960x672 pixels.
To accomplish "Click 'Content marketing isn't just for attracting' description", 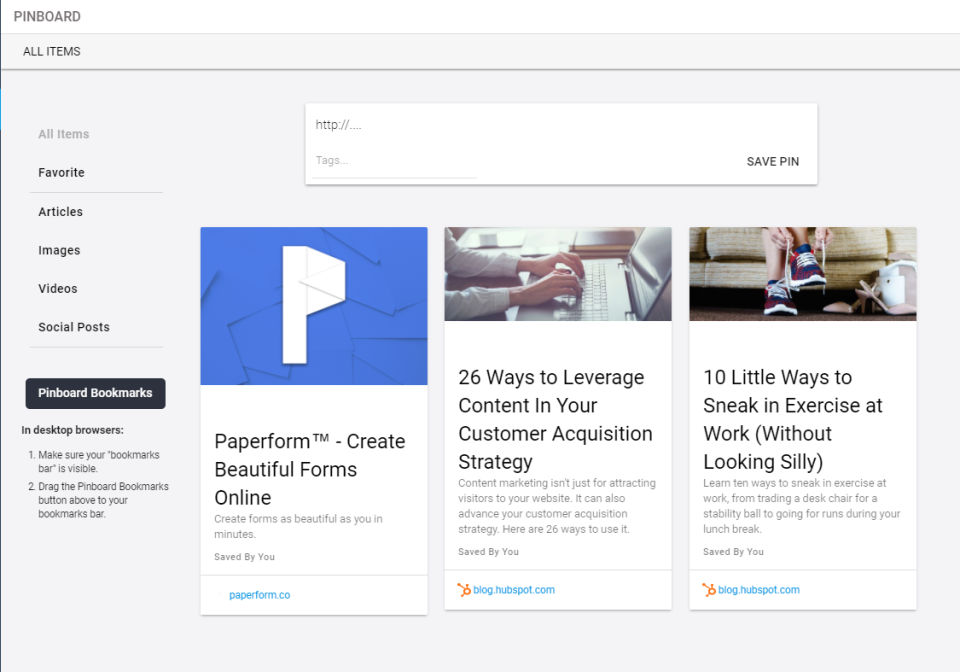I will [557, 506].
